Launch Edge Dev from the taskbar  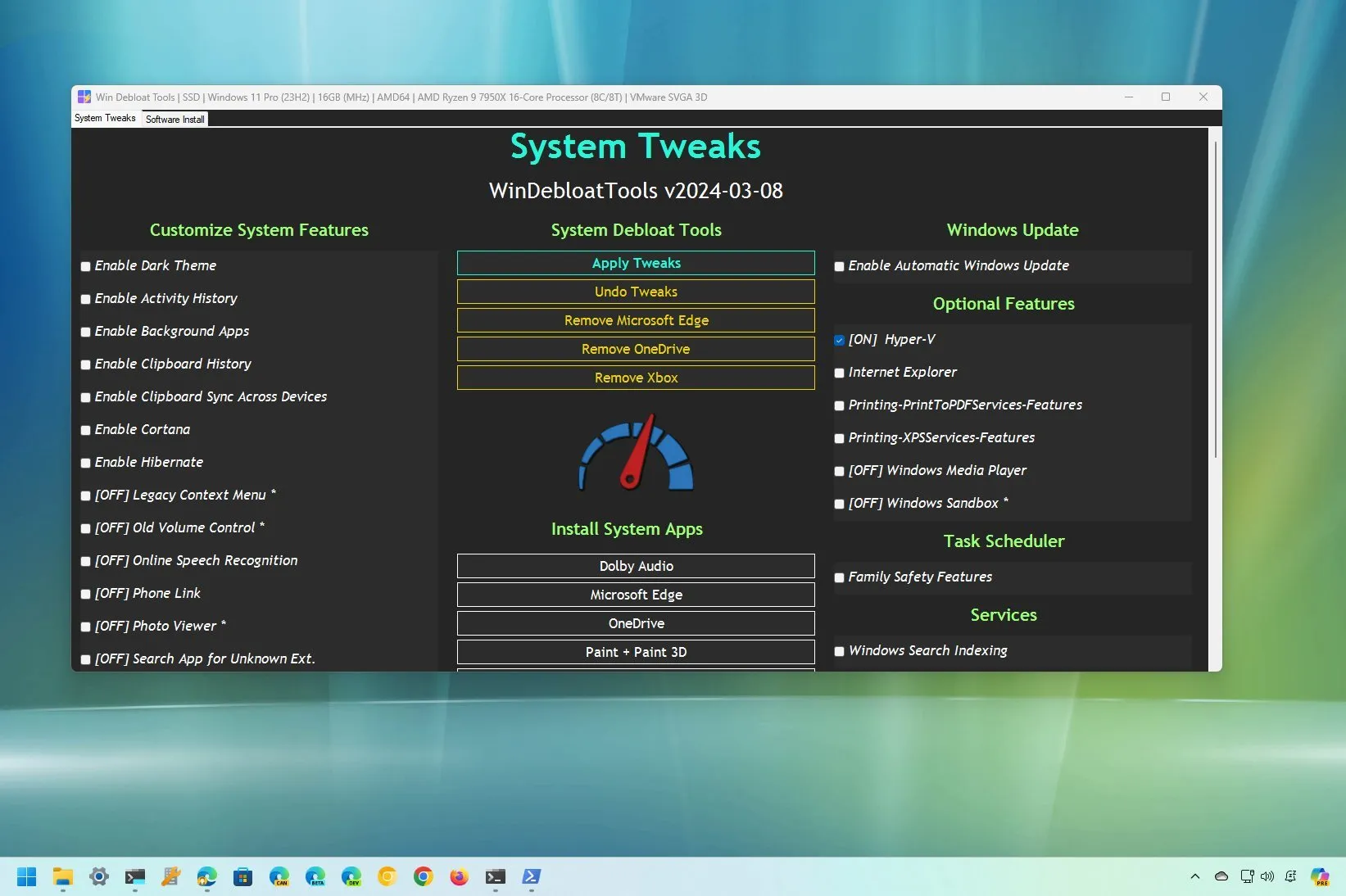click(x=351, y=876)
